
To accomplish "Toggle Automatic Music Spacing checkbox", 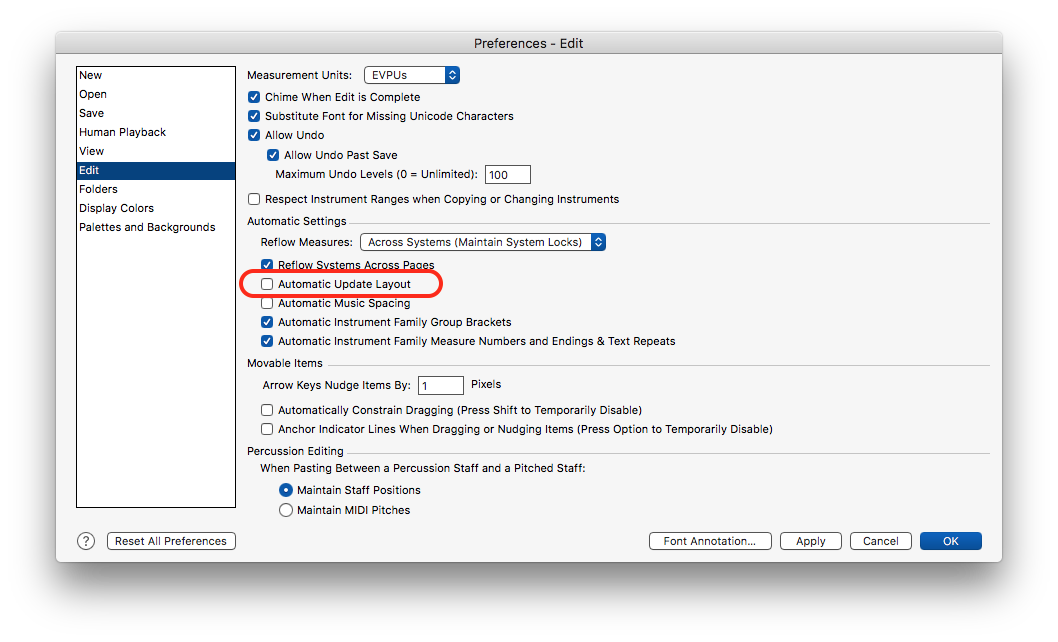I will [267, 303].
